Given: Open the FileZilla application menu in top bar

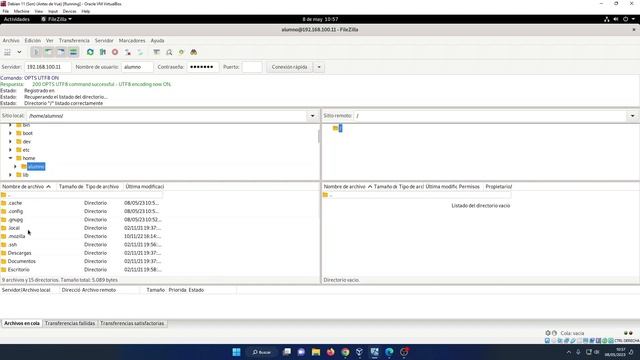Looking at the screenshot, I should coord(56,19).
